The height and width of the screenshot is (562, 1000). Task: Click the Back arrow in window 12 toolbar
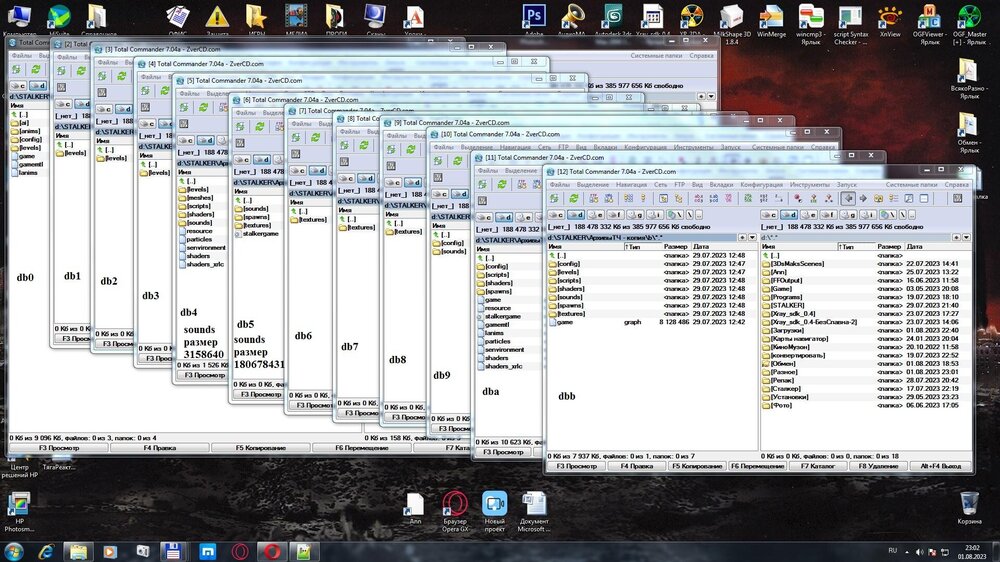point(849,199)
